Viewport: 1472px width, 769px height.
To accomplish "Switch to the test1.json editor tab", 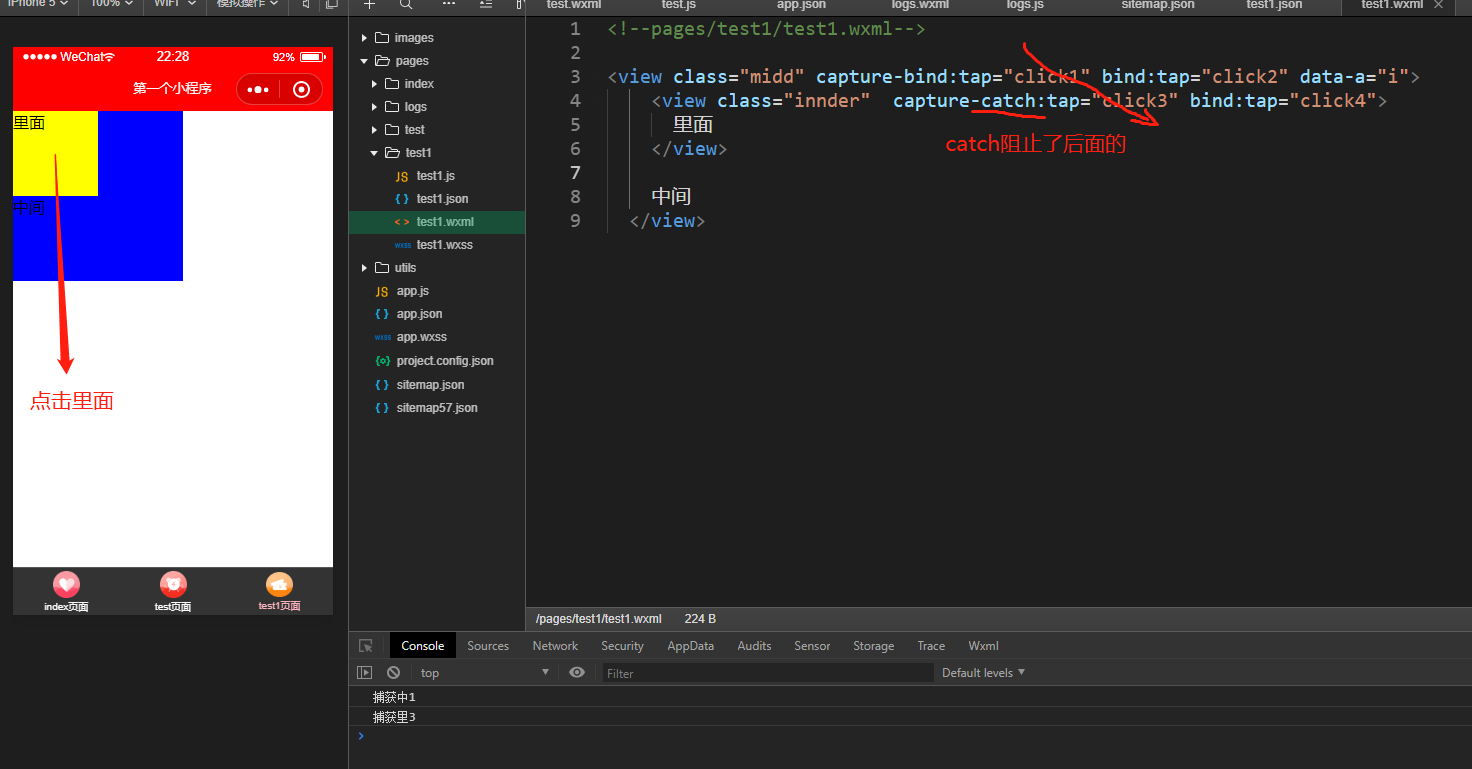I will 1274,5.
